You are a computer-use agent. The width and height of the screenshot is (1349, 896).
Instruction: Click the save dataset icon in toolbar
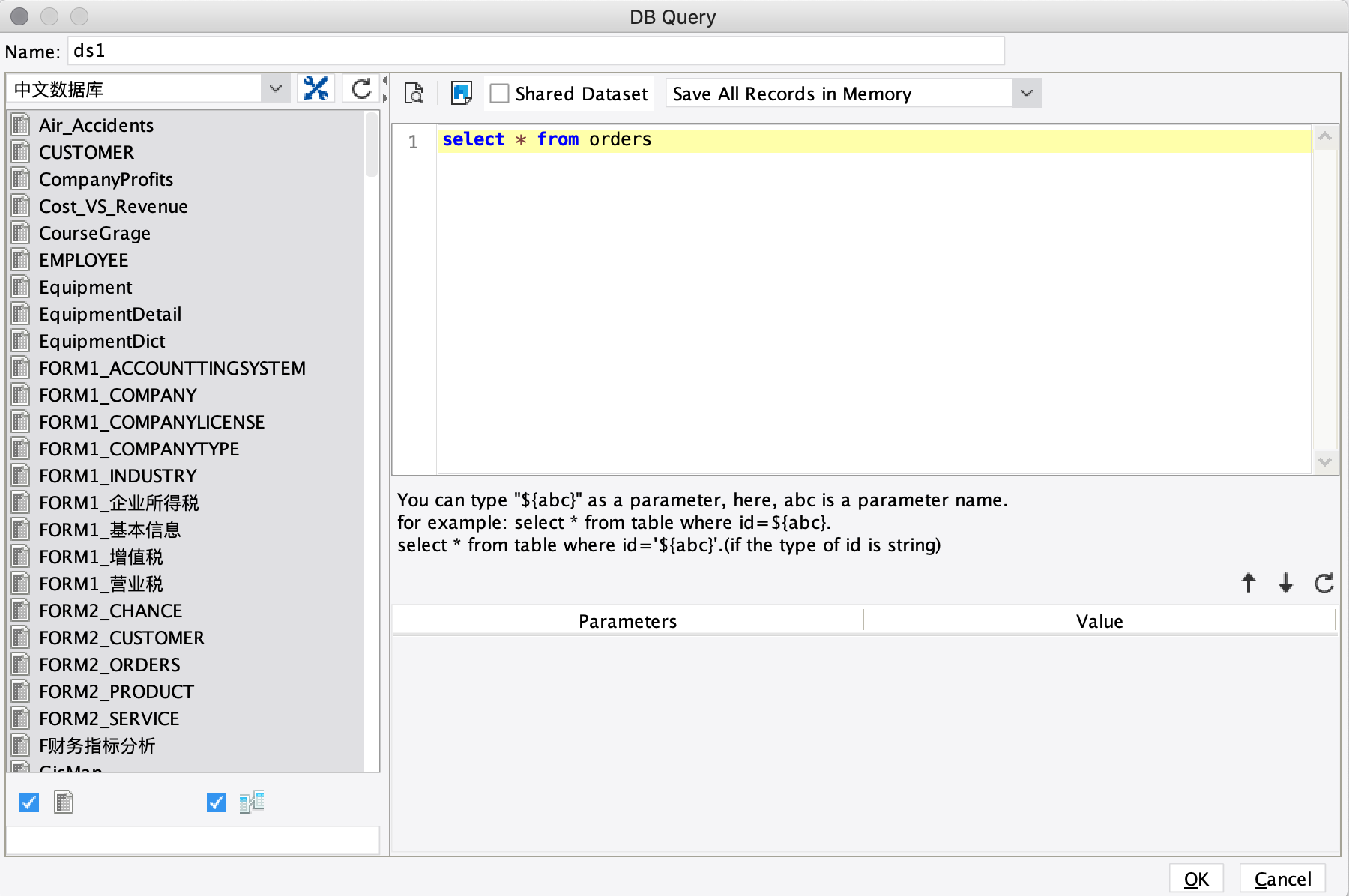[x=461, y=94]
